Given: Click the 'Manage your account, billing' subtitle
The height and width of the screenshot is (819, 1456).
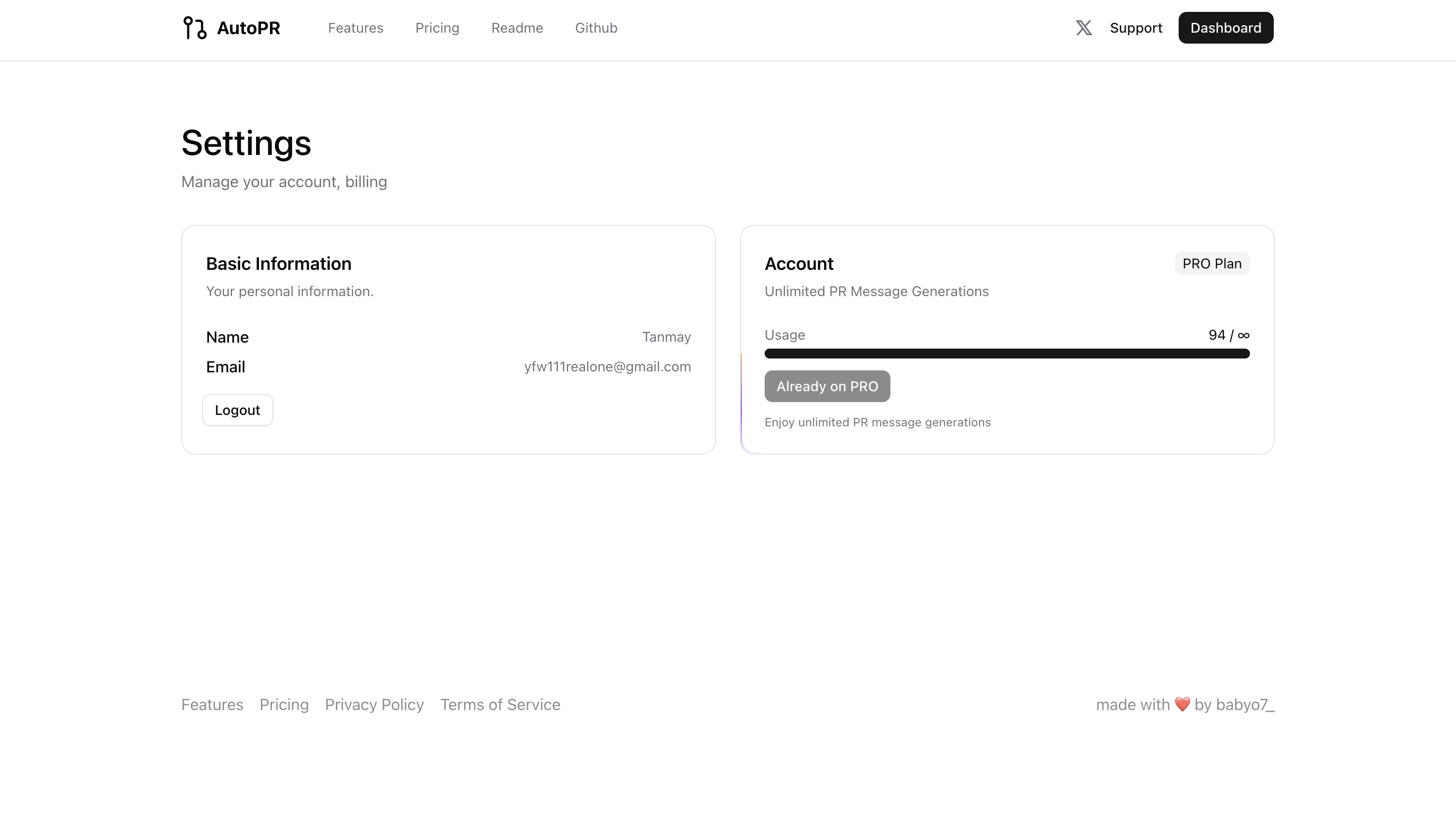Looking at the screenshot, I should [284, 182].
